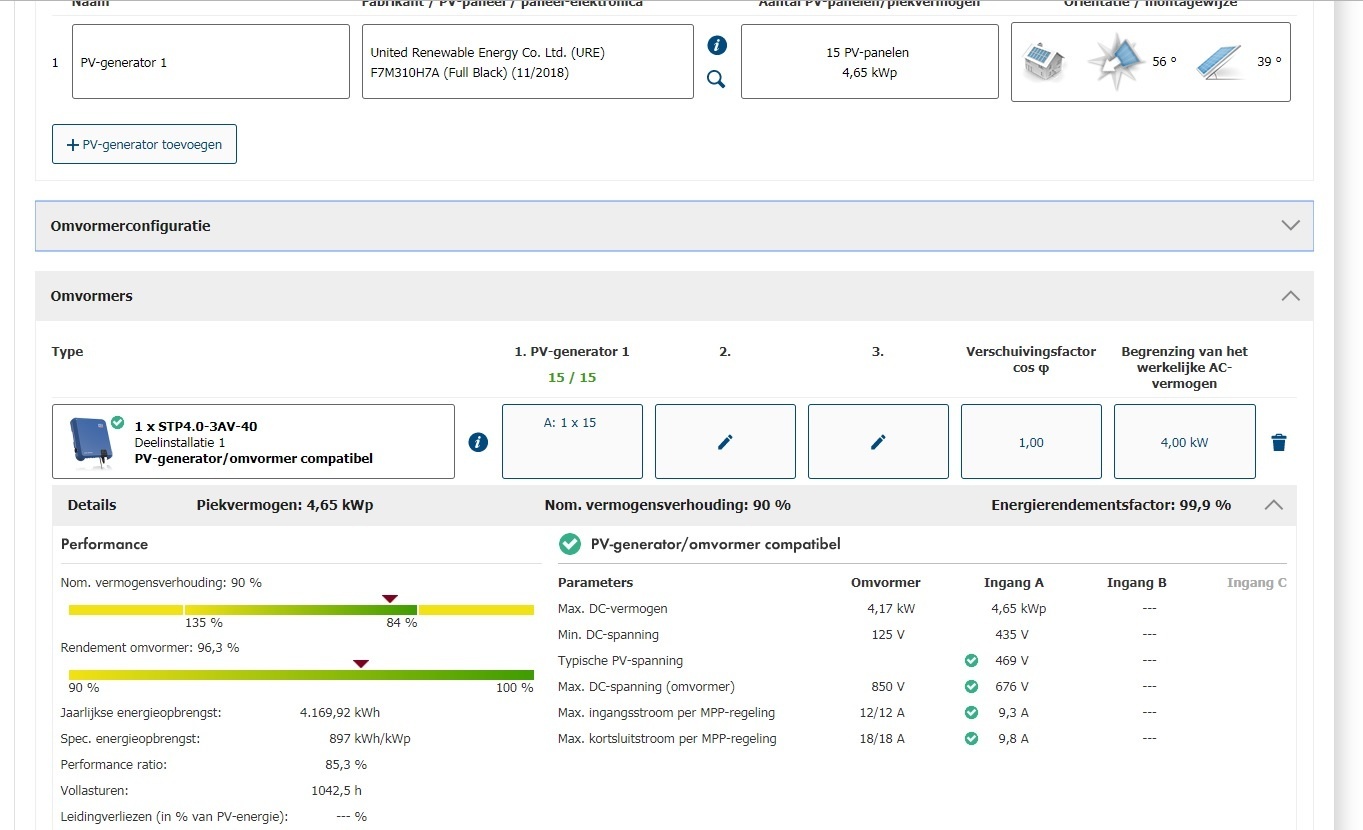Click the info icon next to PV-paneel field
The width and height of the screenshot is (1363, 830).
(x=717, y=45)
